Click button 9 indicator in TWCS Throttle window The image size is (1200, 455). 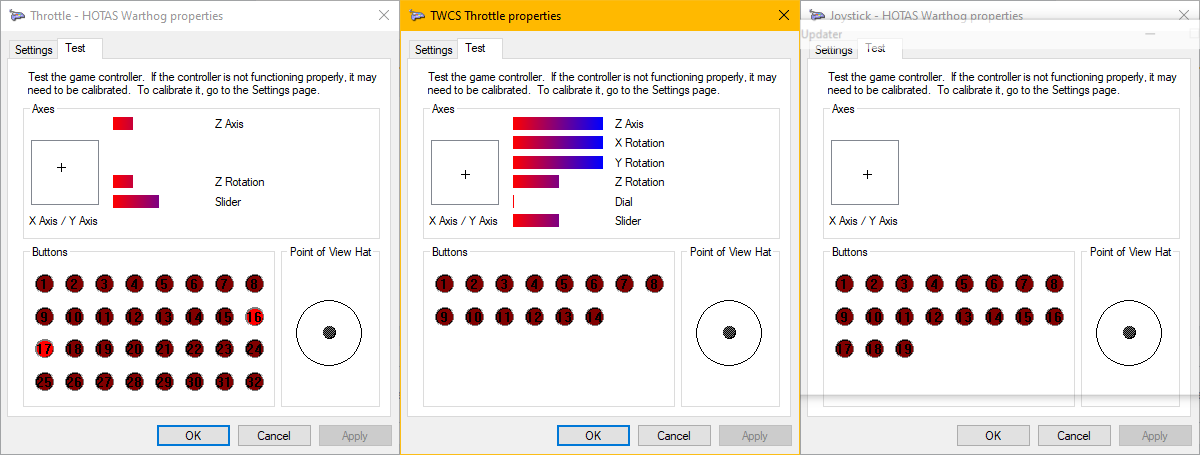pyautogui.click(x=444, y=317)
